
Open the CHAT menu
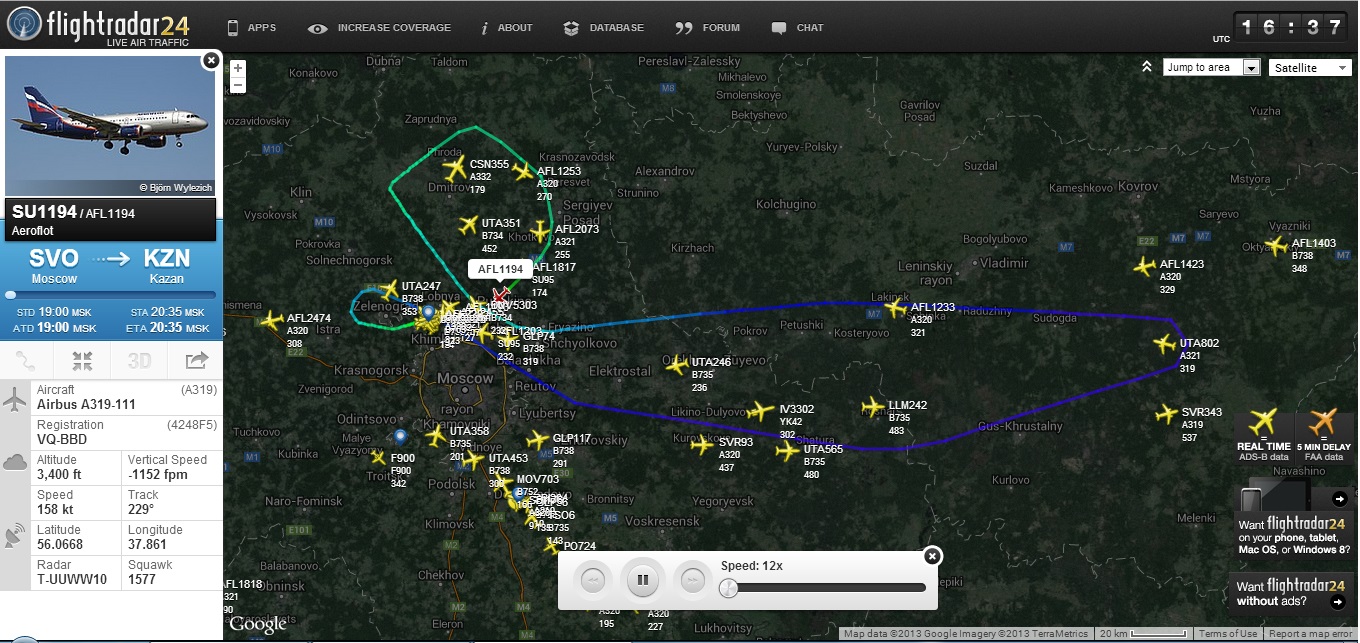(x=798, y=28)
